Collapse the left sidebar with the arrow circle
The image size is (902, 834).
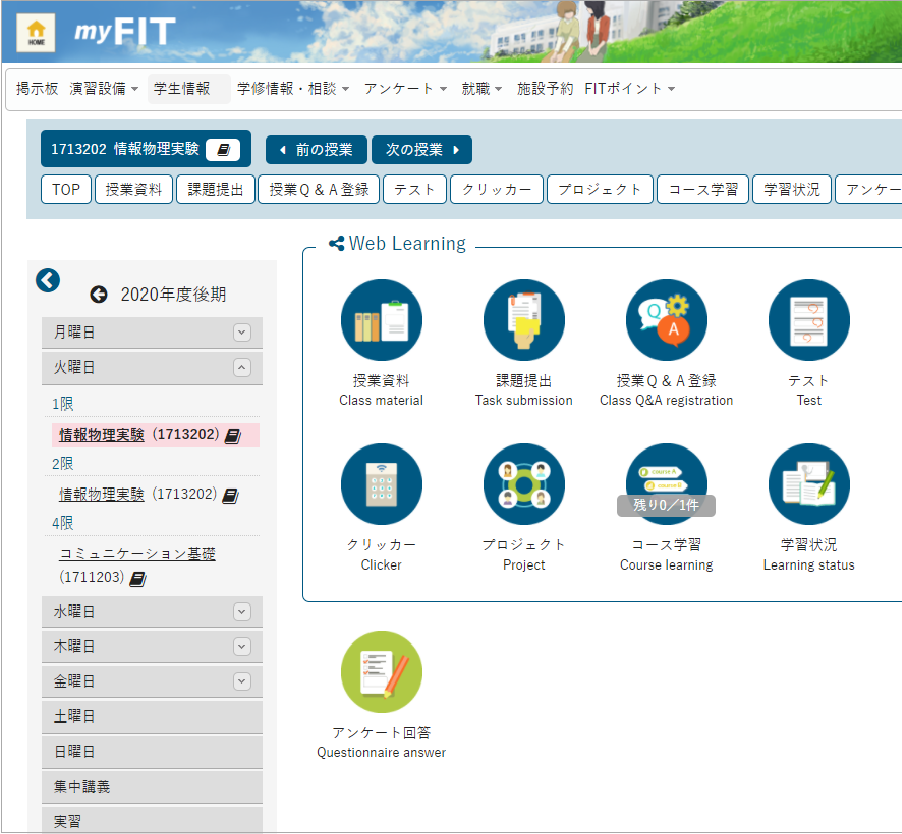pos(48,281)
